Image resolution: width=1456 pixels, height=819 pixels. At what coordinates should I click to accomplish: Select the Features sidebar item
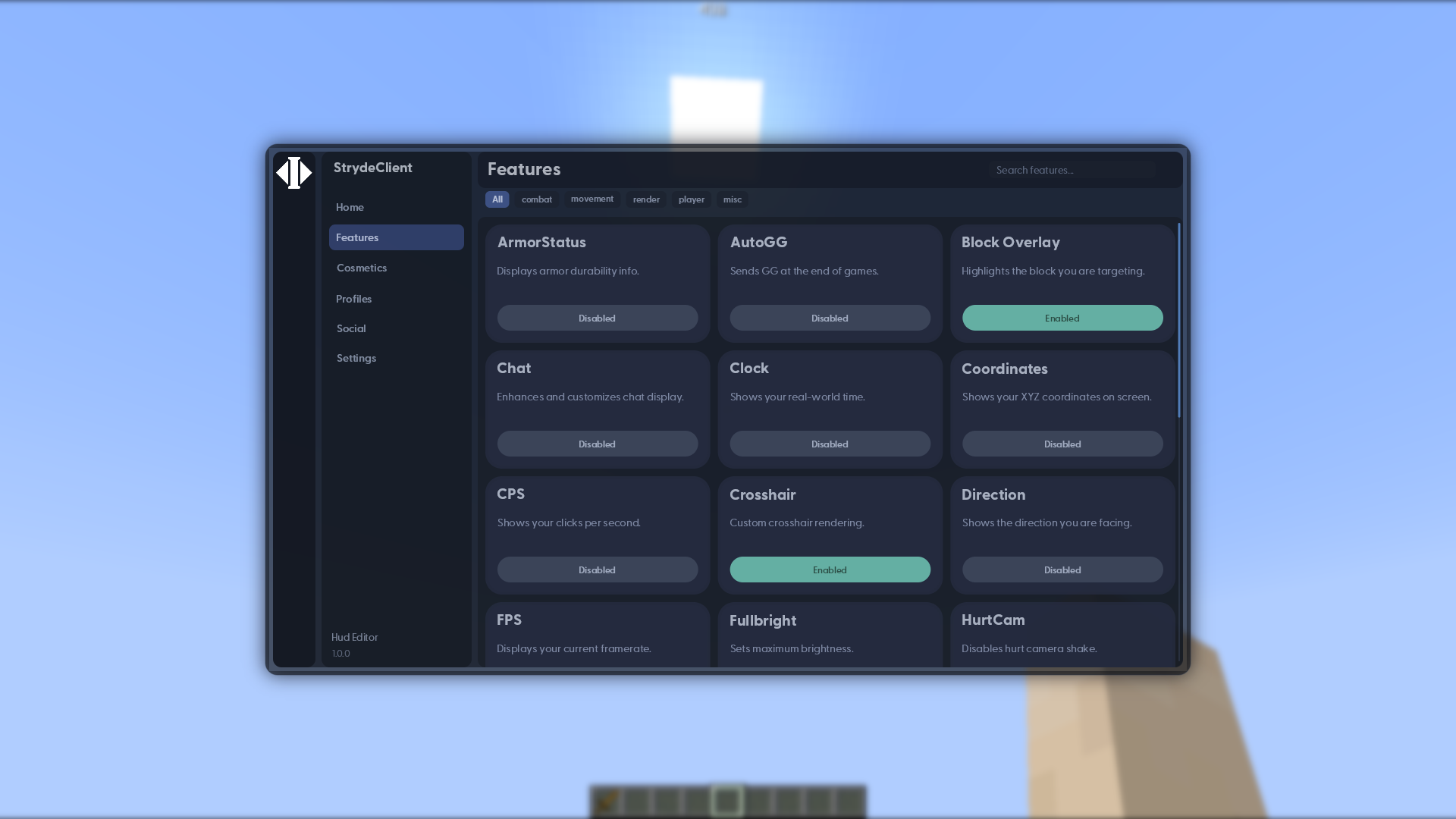coord(396,237)
